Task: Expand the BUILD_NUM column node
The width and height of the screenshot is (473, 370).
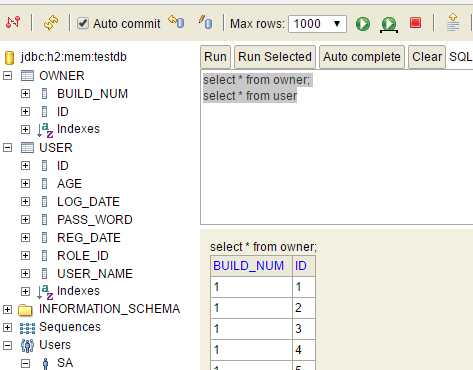Action: 25,94
